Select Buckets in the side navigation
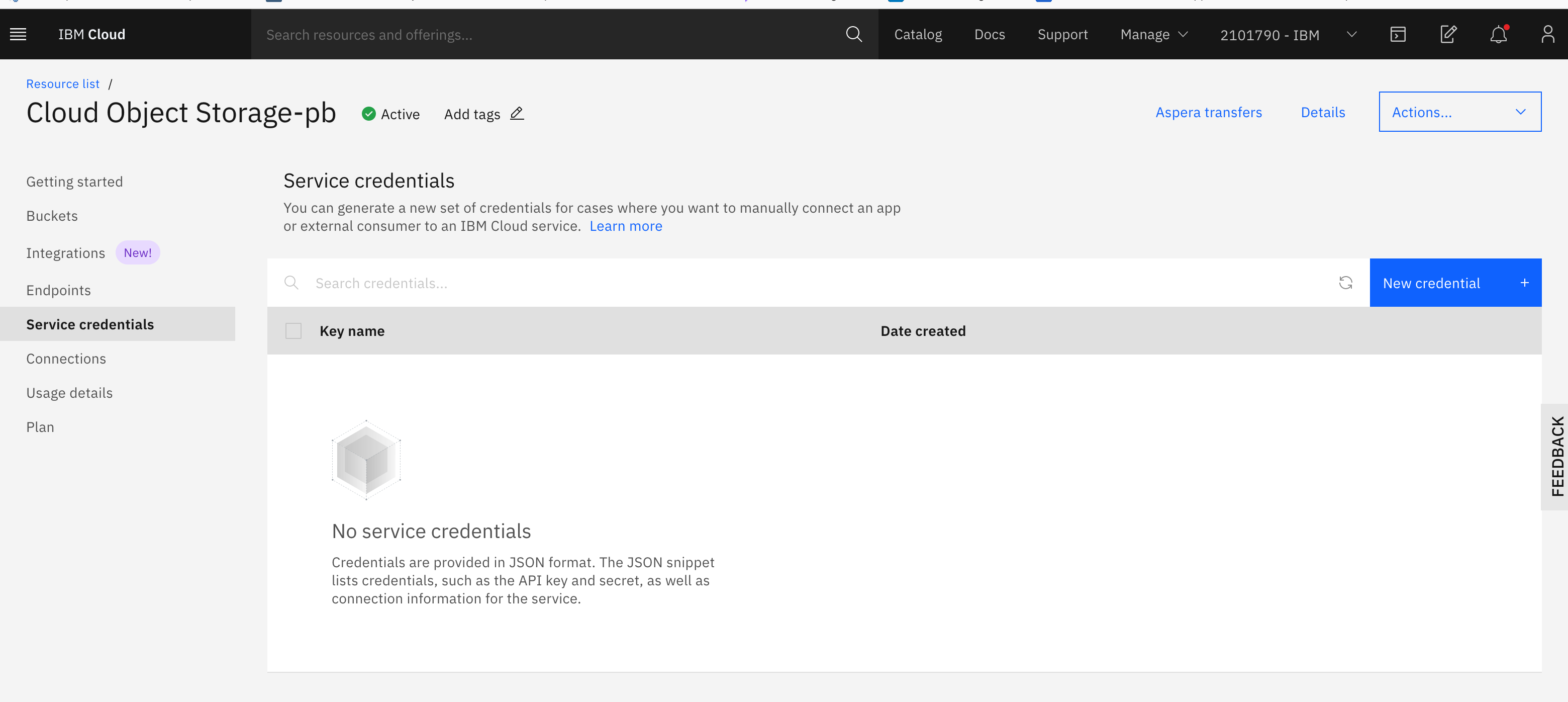Viewport: 1568px width, 702px height. [x=52, y=216]
